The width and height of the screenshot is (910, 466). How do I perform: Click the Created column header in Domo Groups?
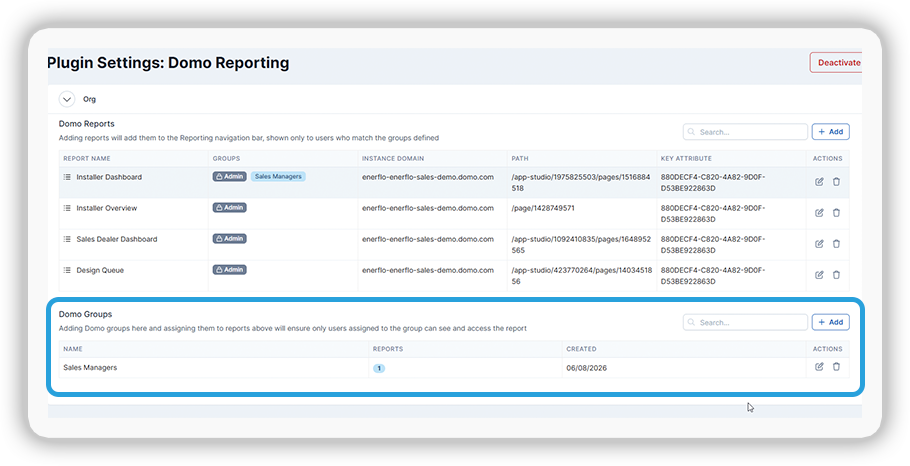click(581, 349)
